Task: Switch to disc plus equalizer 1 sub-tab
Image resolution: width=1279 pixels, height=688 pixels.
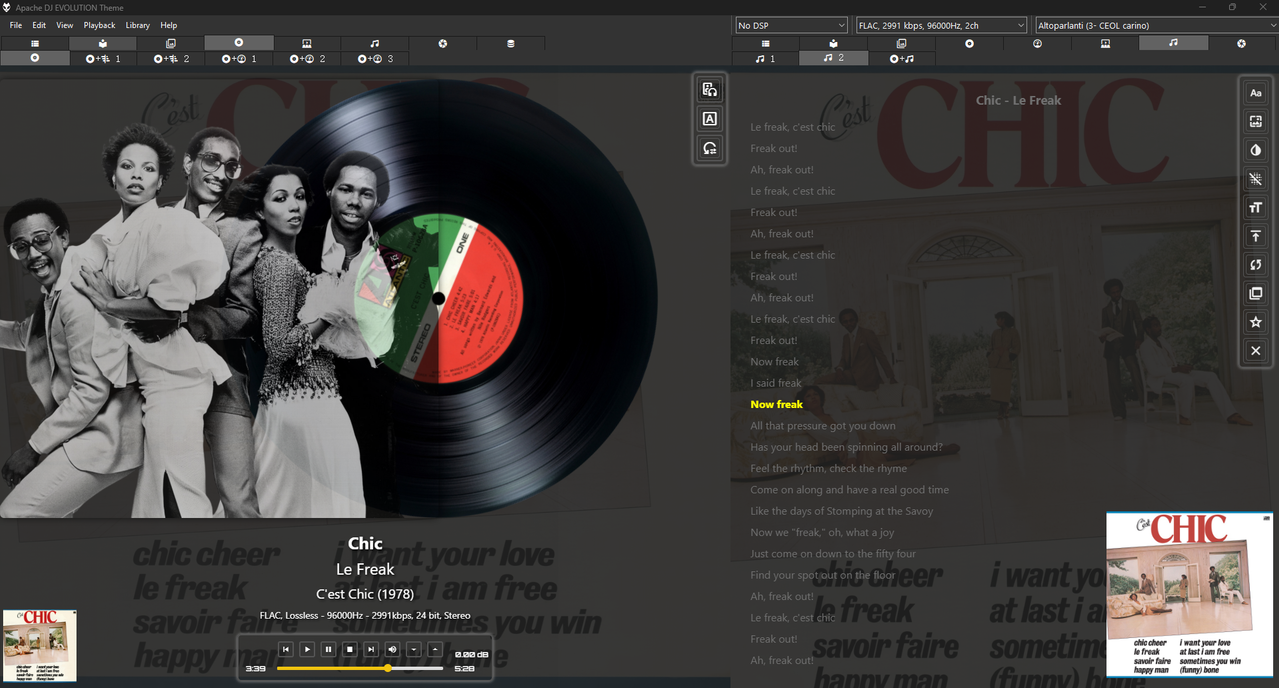Action: (103, 59)
